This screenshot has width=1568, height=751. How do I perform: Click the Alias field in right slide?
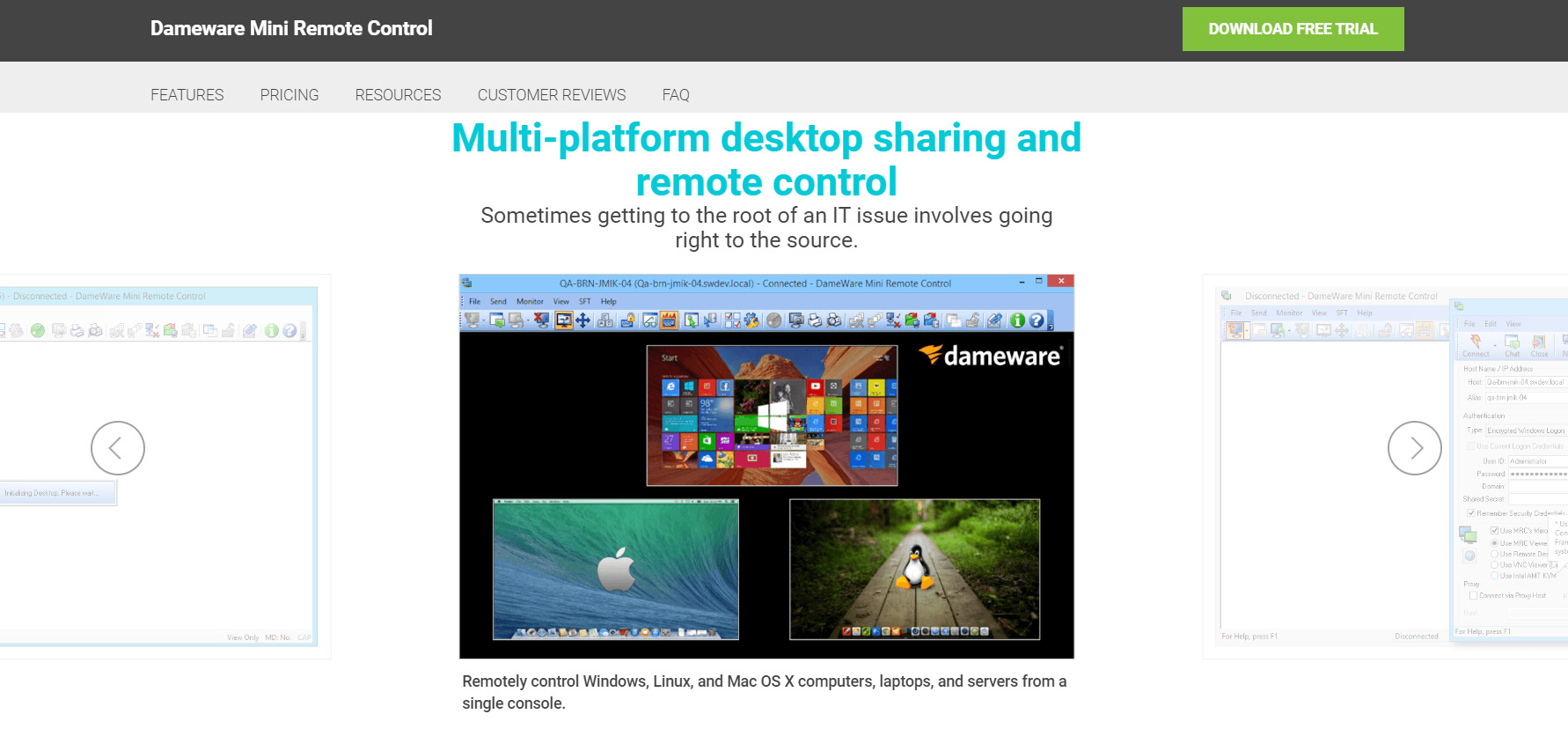click(1527, 397)
